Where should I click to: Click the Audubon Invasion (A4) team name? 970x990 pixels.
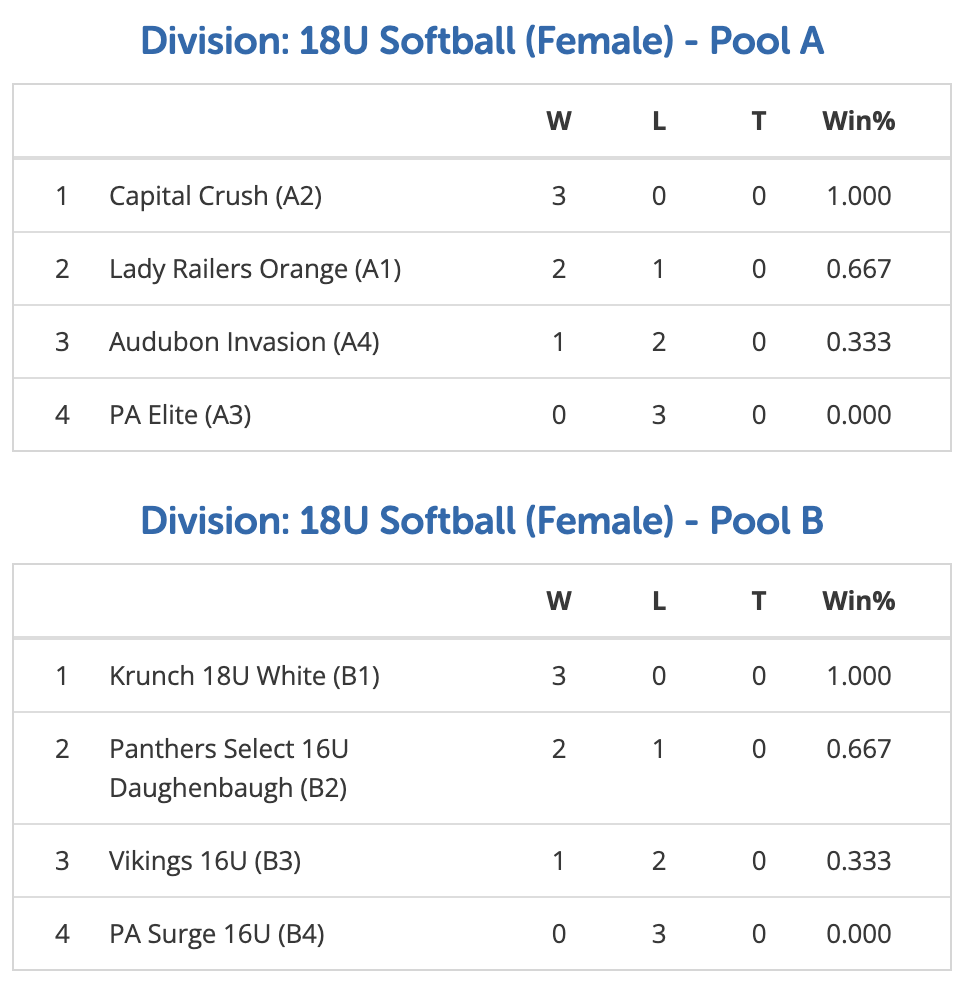point(244,342)
